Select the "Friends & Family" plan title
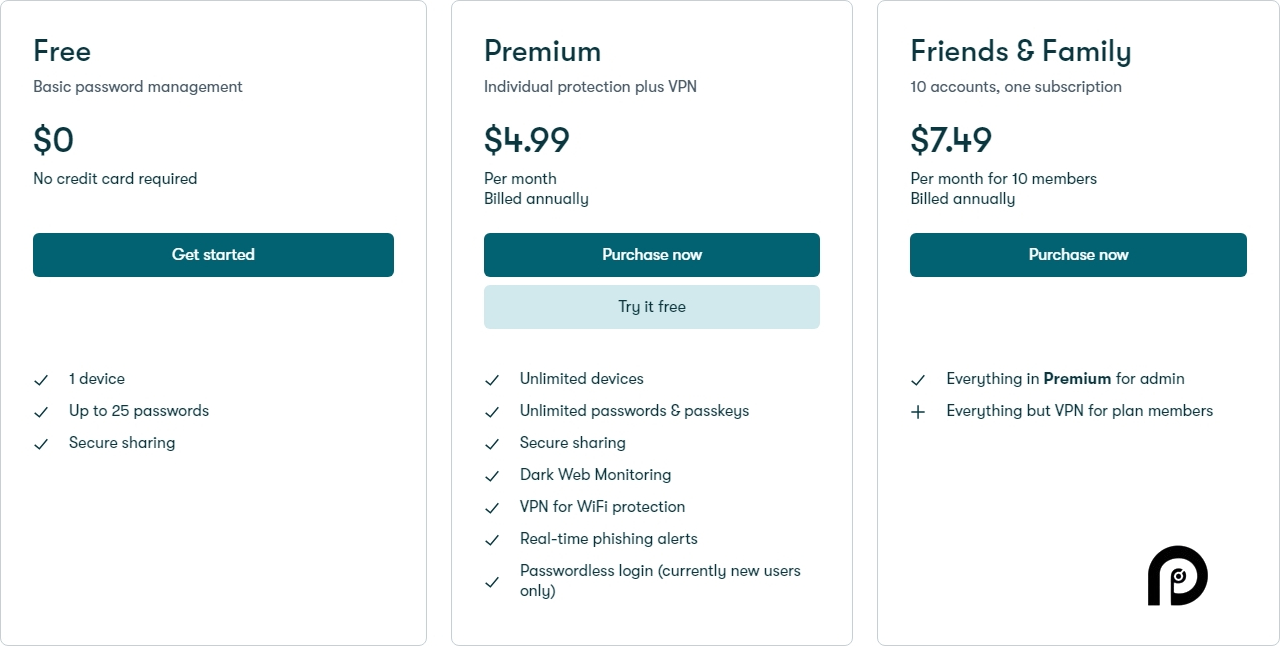 coord(1020,51)
